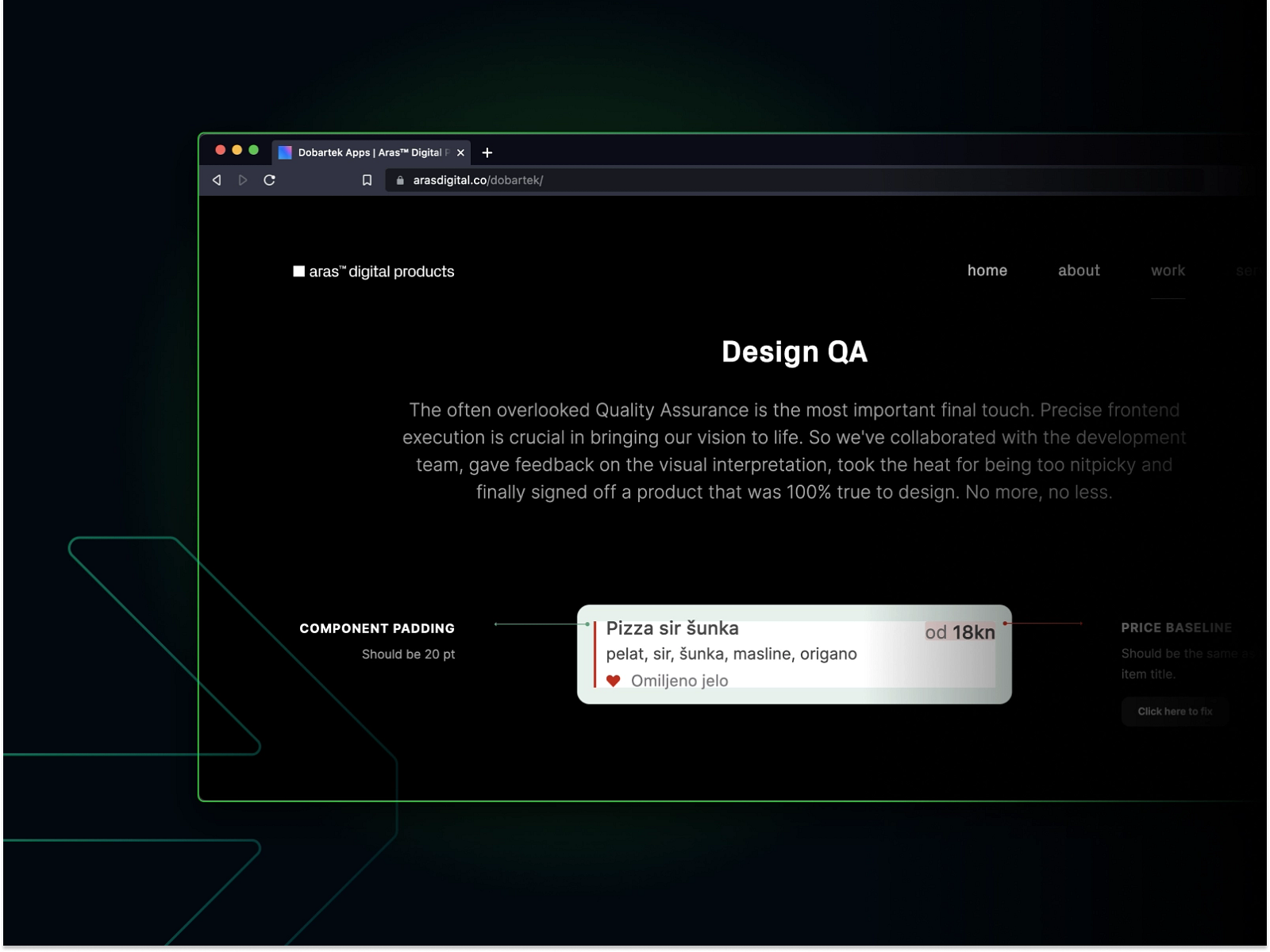
Task: Click the gradient favicon on the Dobartek Apps tab
Action: point(286,152)
